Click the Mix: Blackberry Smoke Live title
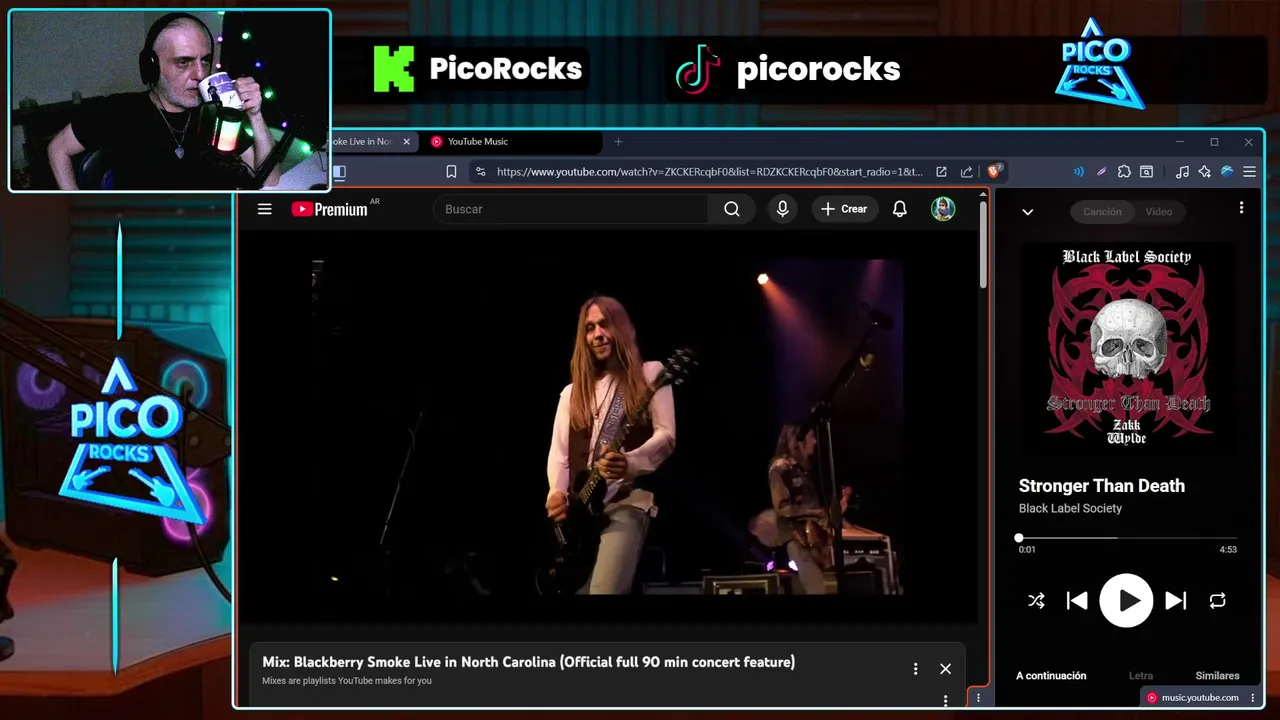The width and height of the screenshot is (1280, 720). tap(528, 662)
